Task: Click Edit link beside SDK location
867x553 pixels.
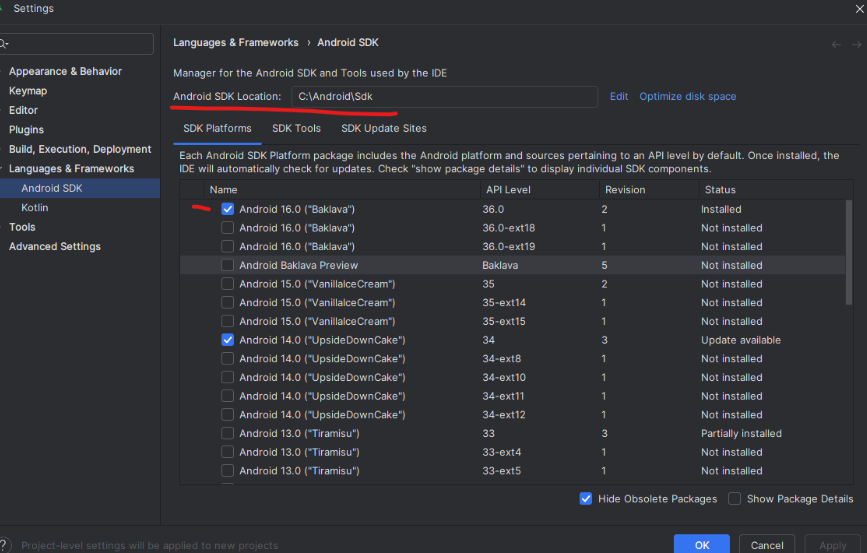Action: tap(619, 96)
